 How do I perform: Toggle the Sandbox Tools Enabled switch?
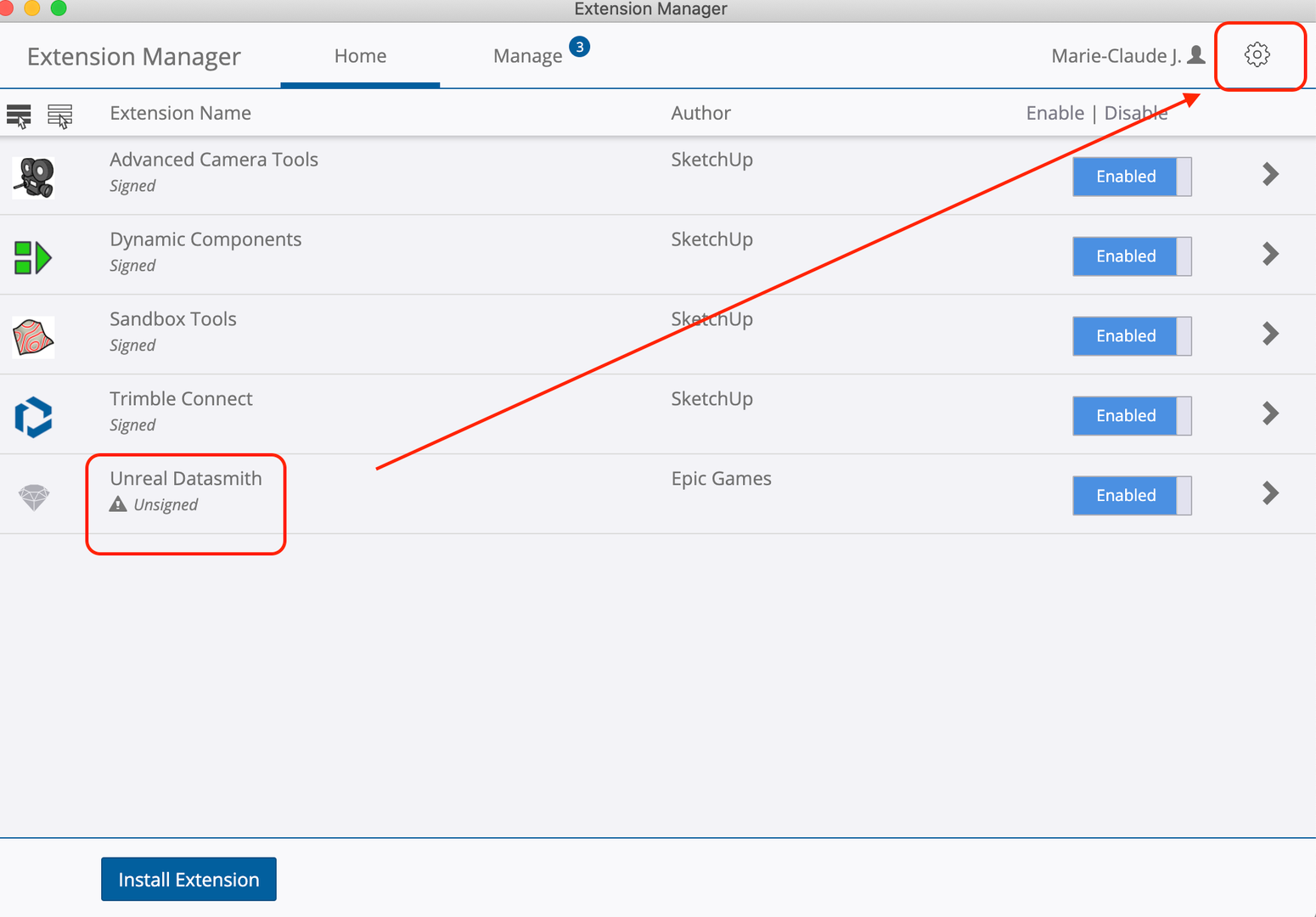tap(1131, 336)
